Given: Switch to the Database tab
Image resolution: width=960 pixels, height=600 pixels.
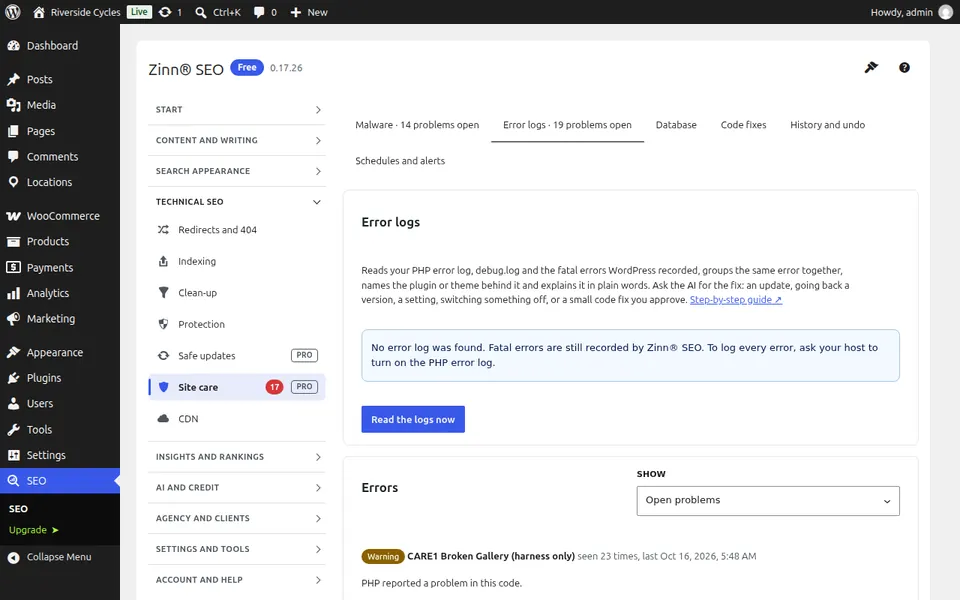Looking at the screenshot, I should click(676, 125).
